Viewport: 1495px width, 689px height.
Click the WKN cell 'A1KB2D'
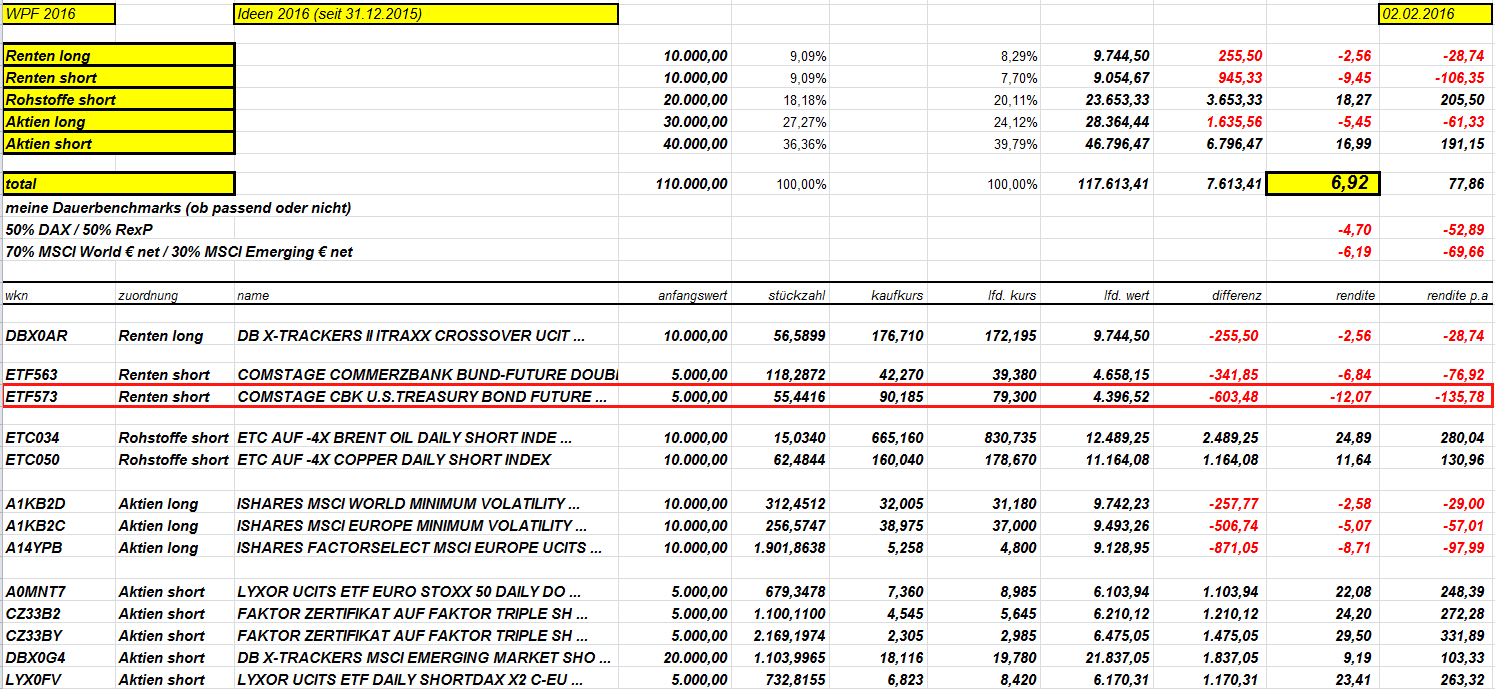coord(33,504)
